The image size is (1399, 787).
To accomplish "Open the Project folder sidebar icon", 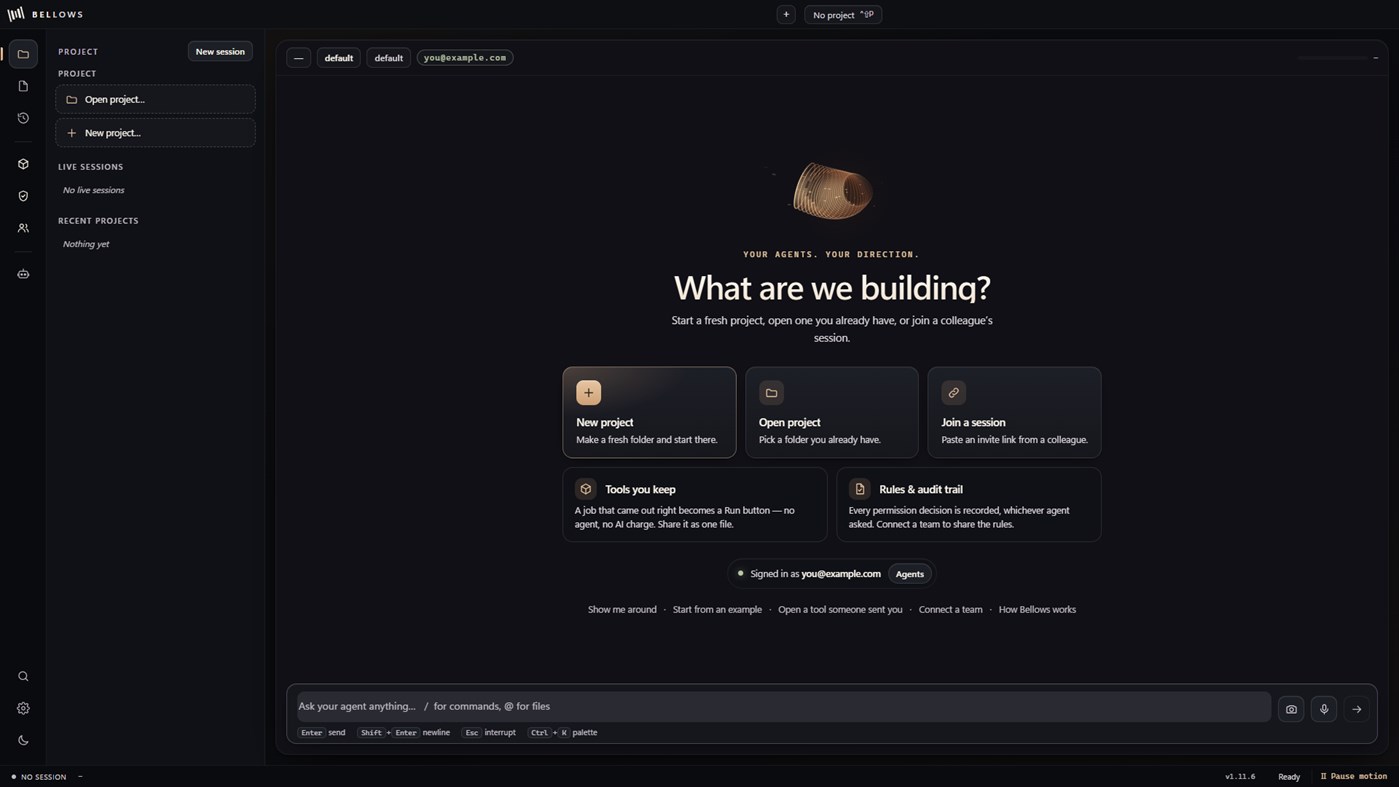I will point(23,54).
